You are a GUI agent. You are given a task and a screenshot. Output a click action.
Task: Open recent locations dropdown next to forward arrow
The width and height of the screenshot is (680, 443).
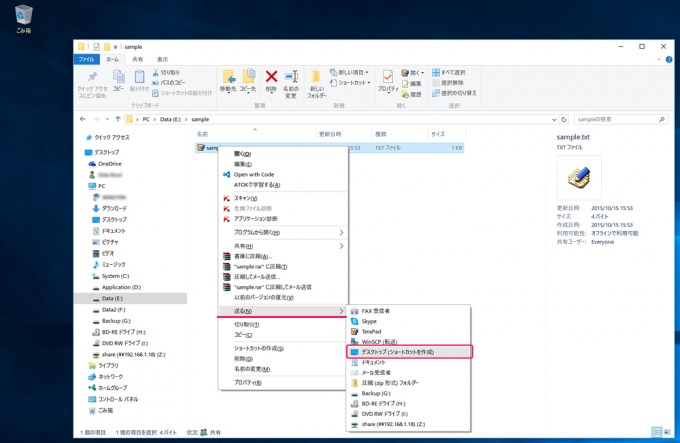click(x=107, y=119)
